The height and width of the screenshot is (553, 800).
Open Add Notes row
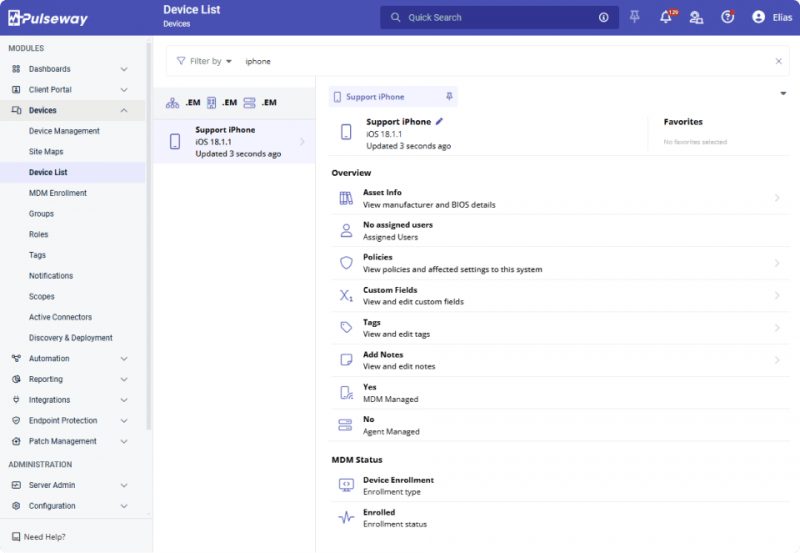point(560,360)
